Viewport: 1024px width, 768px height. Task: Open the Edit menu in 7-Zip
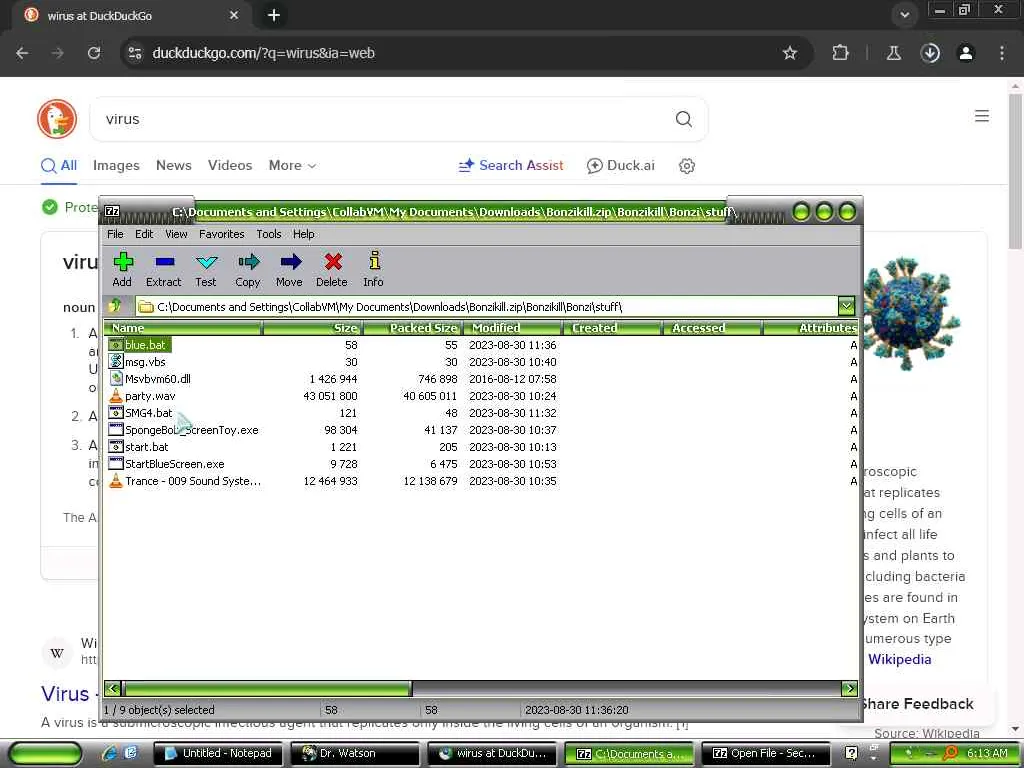coord(144,234)
